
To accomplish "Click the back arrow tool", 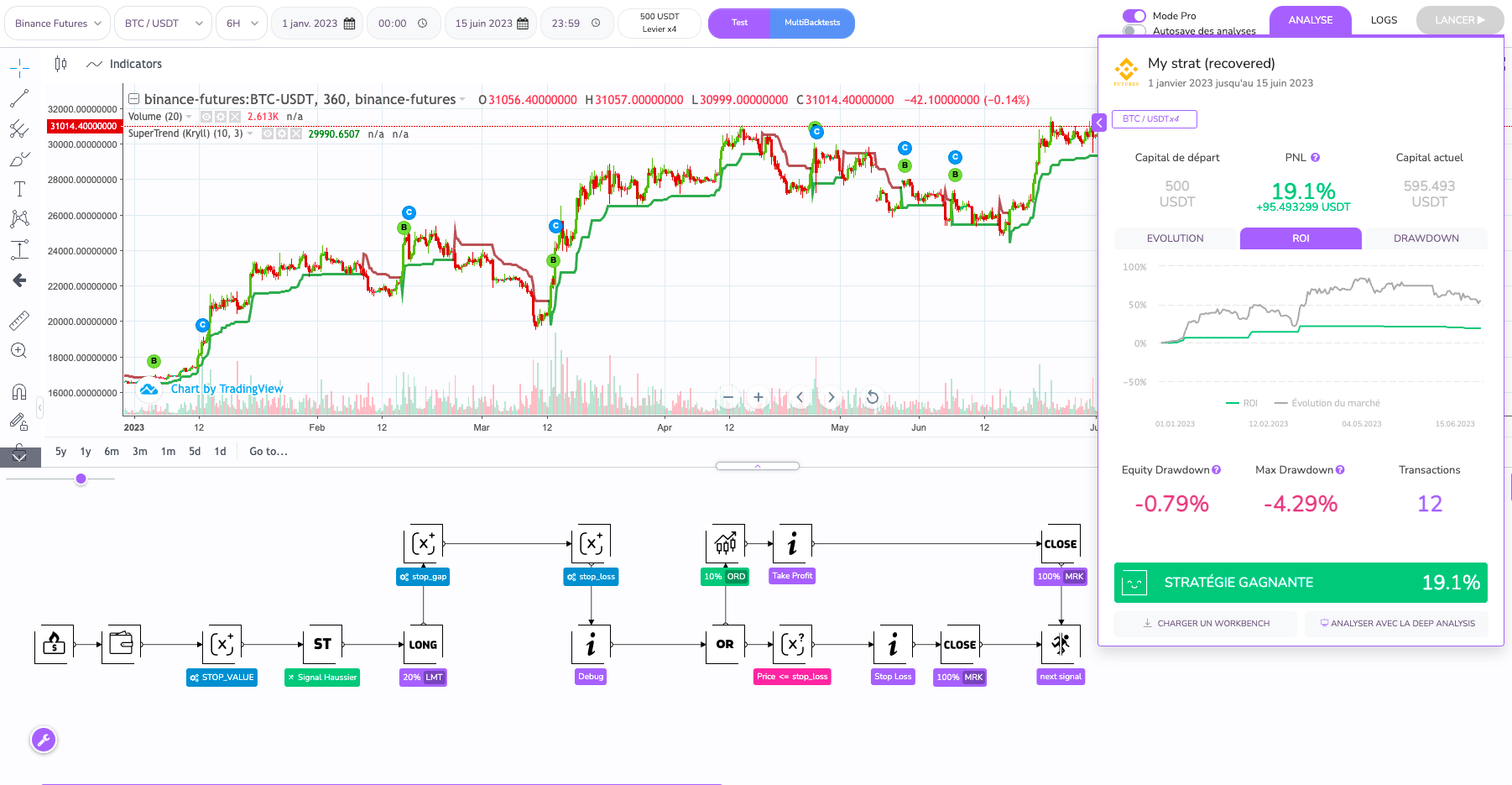I will [19, 280].
